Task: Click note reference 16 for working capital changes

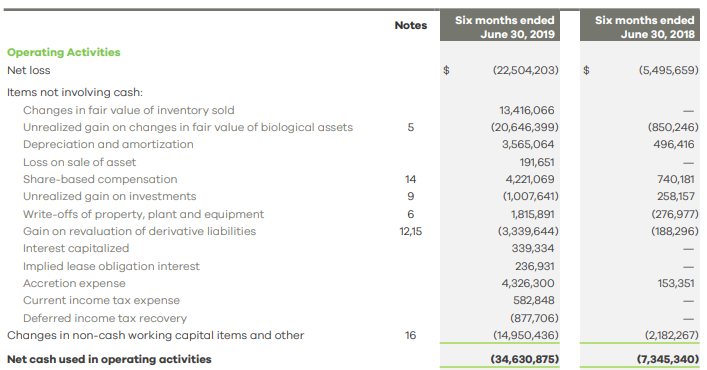Action: tap(410, 335)
